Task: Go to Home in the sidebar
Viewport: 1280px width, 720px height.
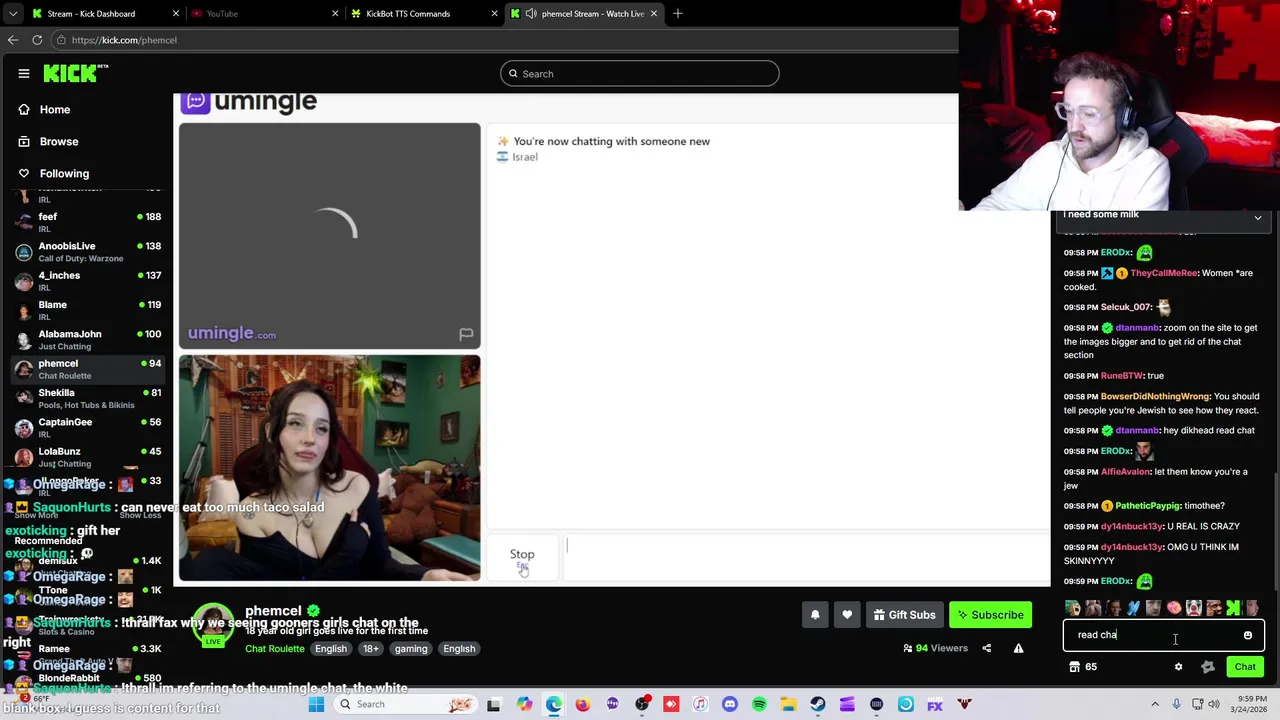Action: 55,109
